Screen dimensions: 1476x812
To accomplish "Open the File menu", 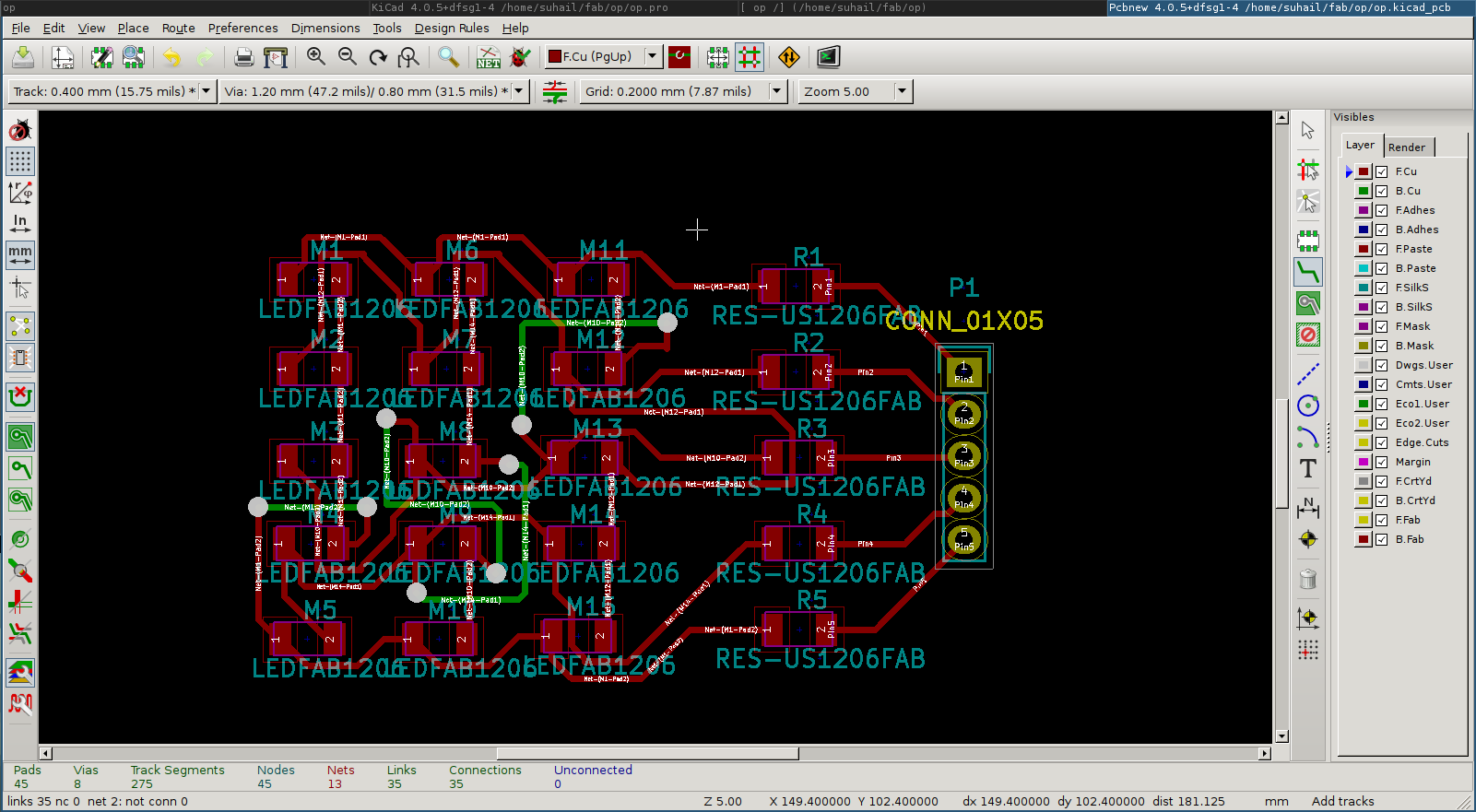I will (20, 28).
